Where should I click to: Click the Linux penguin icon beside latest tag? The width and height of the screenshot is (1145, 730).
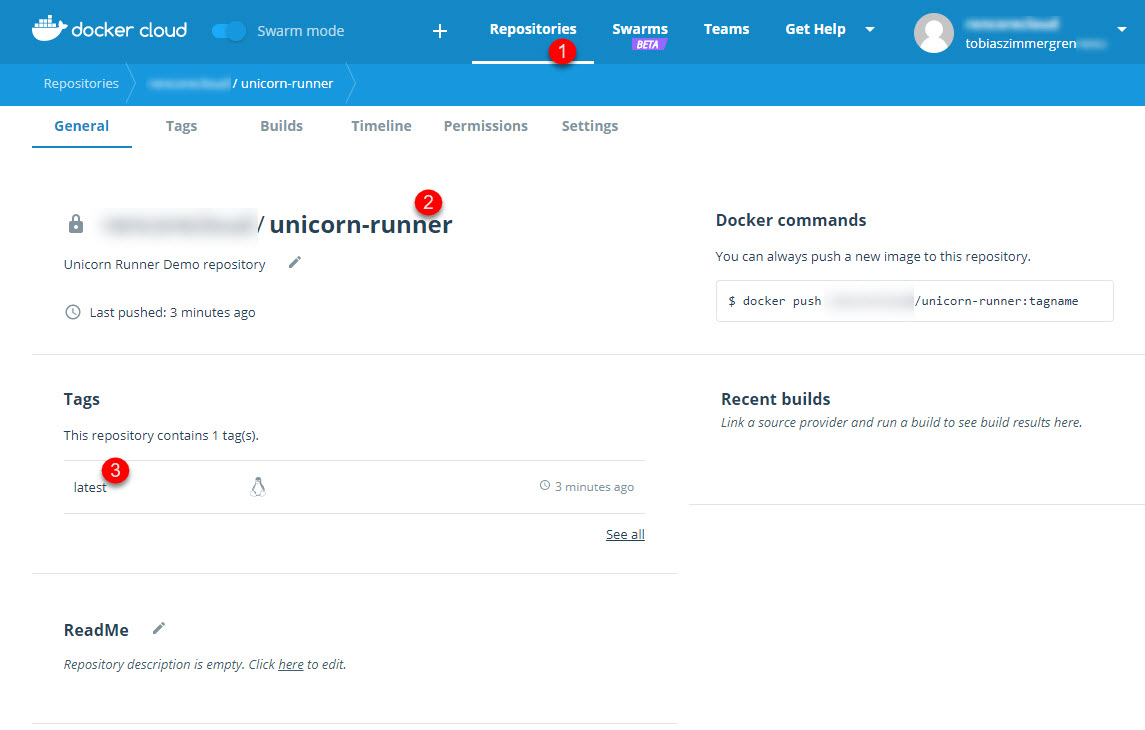[258, 486]
